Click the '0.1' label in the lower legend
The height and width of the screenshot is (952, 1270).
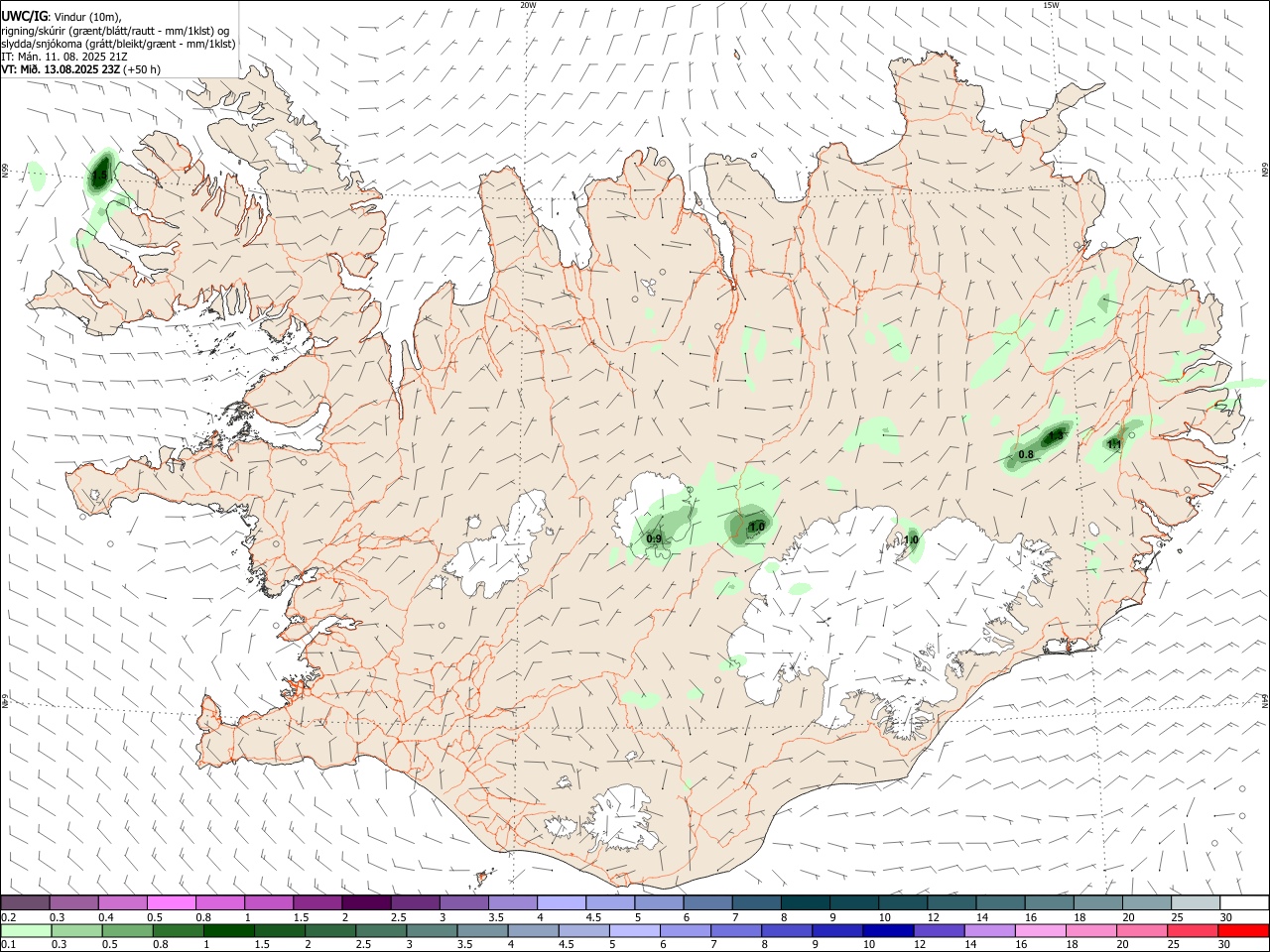(8, 945)
